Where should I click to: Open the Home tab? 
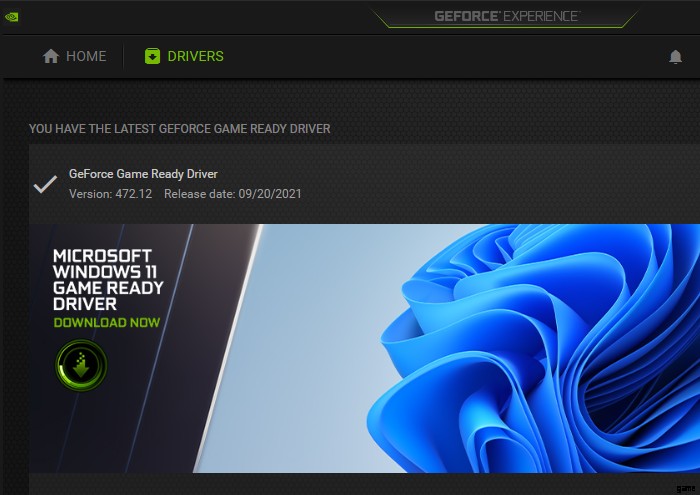coord(74,56)
